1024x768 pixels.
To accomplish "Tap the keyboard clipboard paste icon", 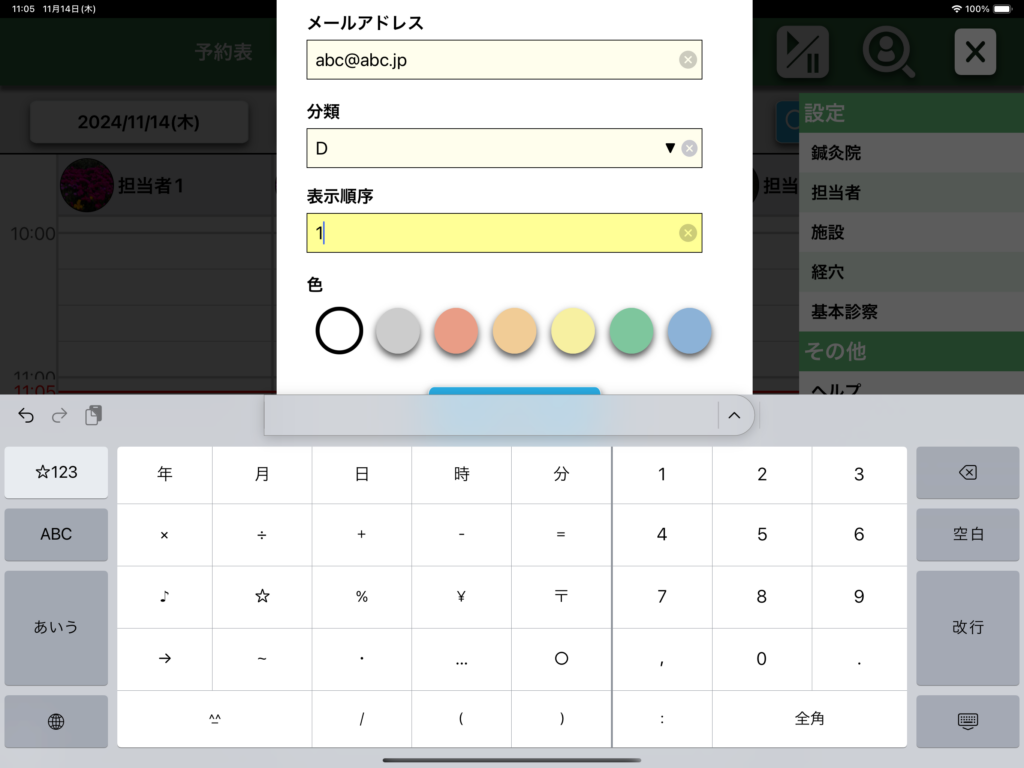I will click(x=93, y=416).
